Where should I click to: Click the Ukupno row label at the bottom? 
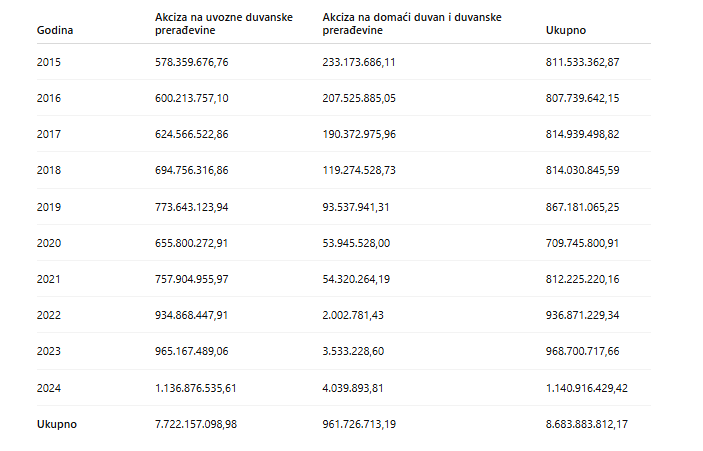(56, 424)
